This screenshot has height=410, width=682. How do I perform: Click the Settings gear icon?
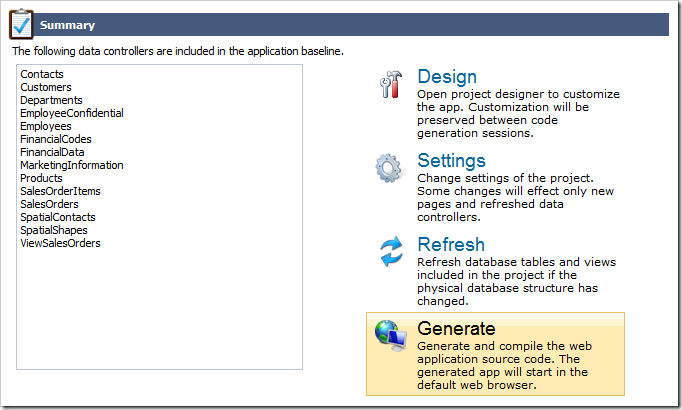tap(388, 168)
